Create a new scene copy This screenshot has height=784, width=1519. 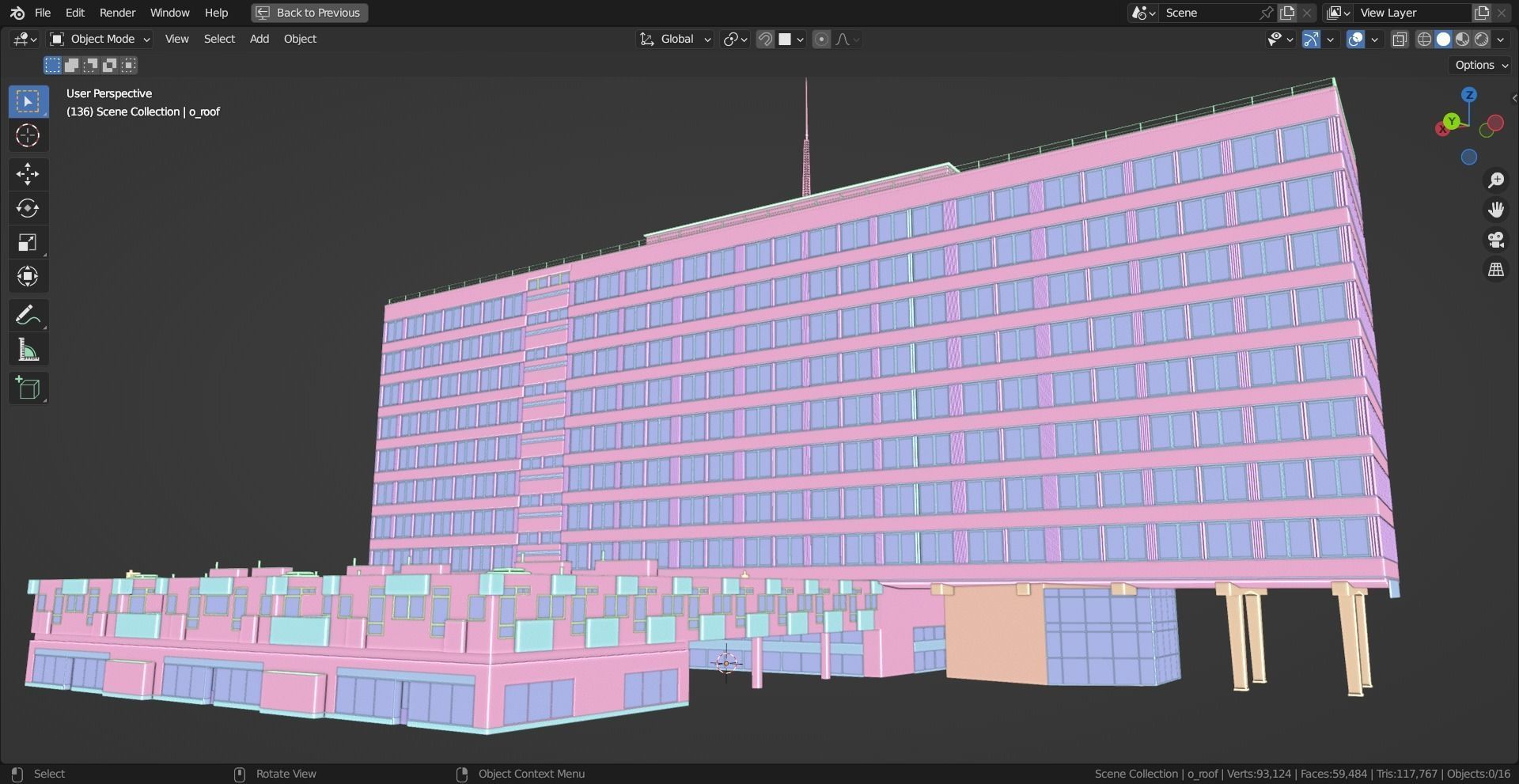click(x=1287, y=13)
